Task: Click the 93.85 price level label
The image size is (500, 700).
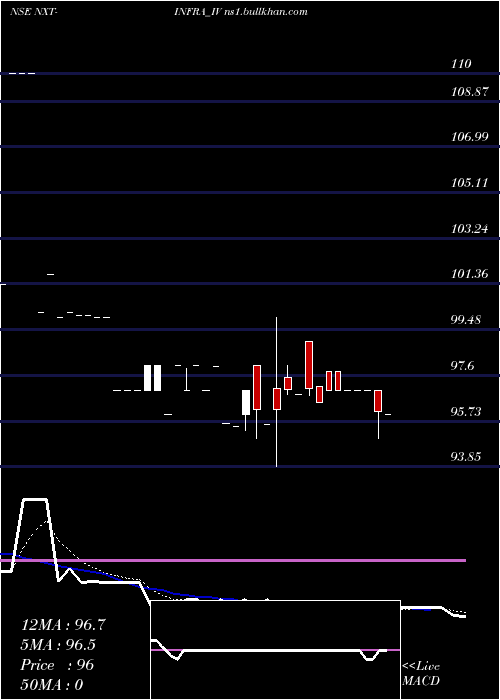Action: click(467, 457)
